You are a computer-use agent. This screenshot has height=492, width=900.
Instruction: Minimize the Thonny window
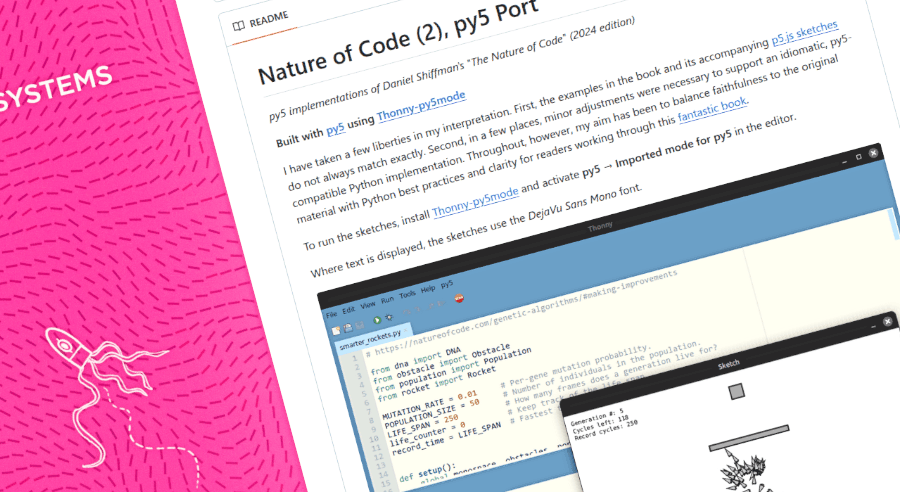click(844, 162)
